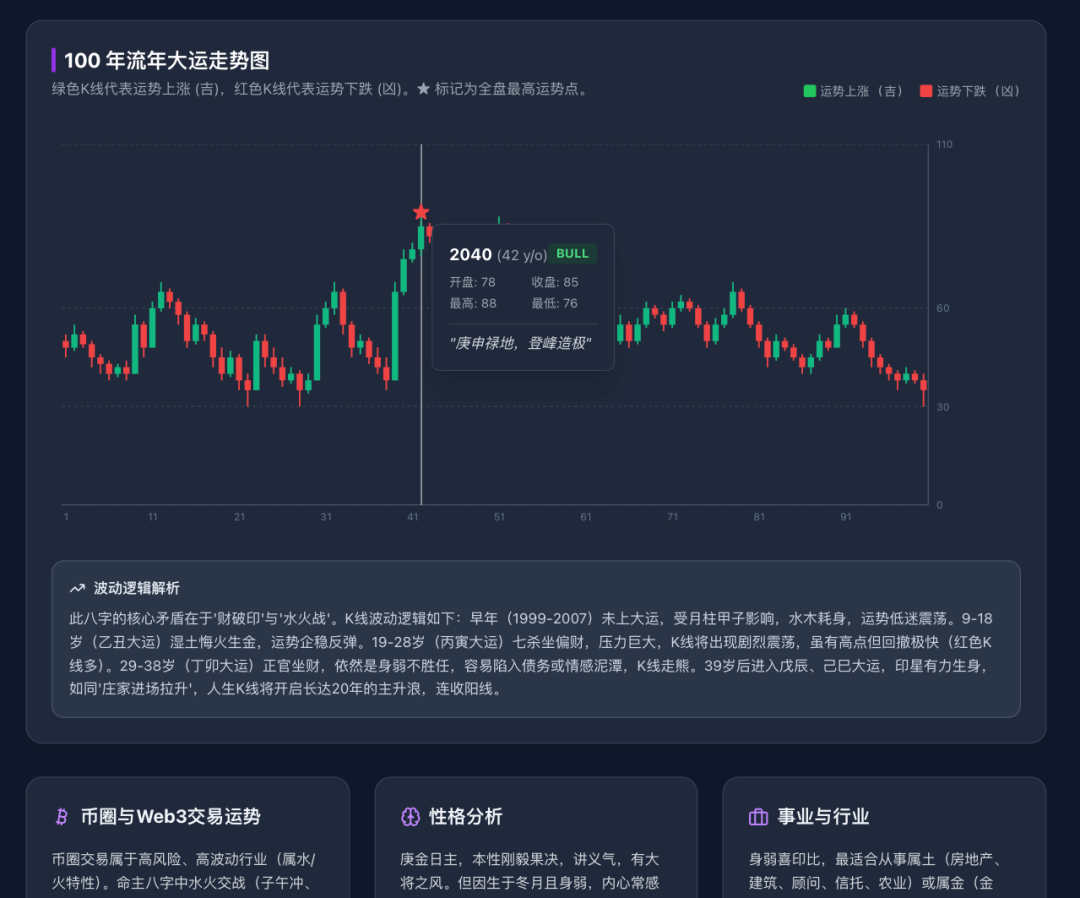Click the x-axis label 41 below the chart

click(x=413, y=517)
